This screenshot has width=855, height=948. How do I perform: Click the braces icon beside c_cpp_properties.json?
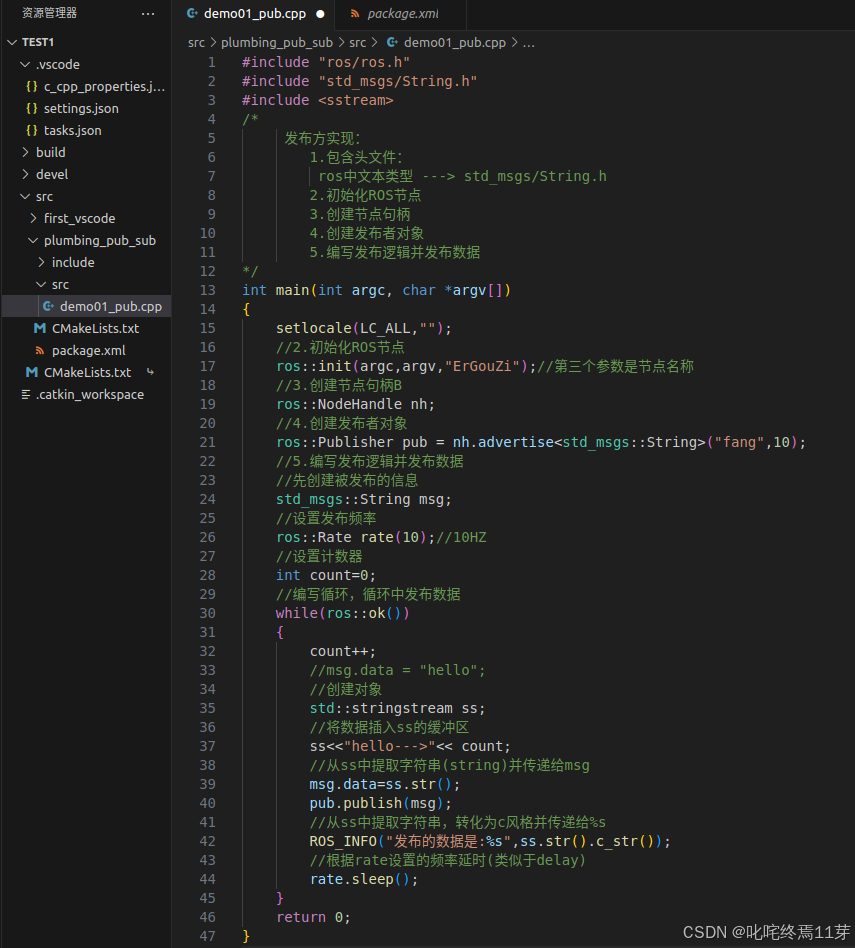[32, 86]
